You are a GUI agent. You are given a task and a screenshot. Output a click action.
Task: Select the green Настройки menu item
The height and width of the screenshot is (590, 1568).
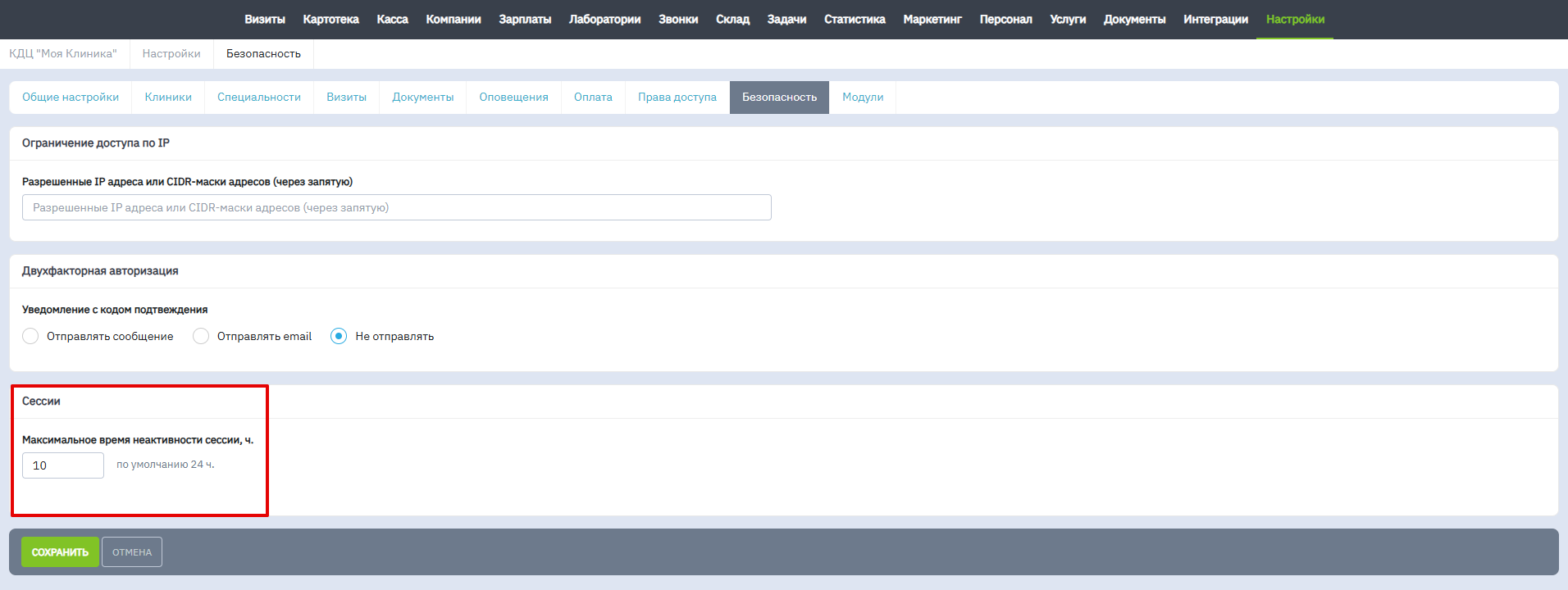pyautogui.click(x=1295, y=19)
